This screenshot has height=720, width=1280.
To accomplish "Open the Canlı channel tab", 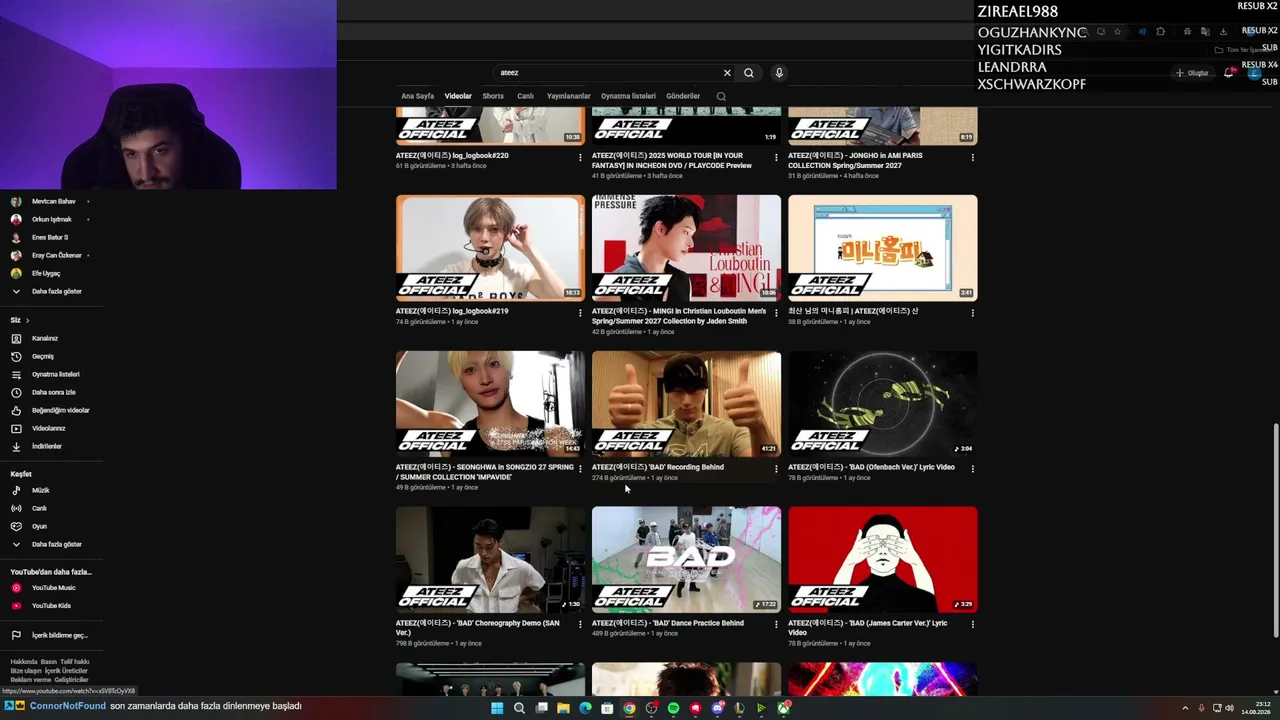I will click(x=525, y=96).
